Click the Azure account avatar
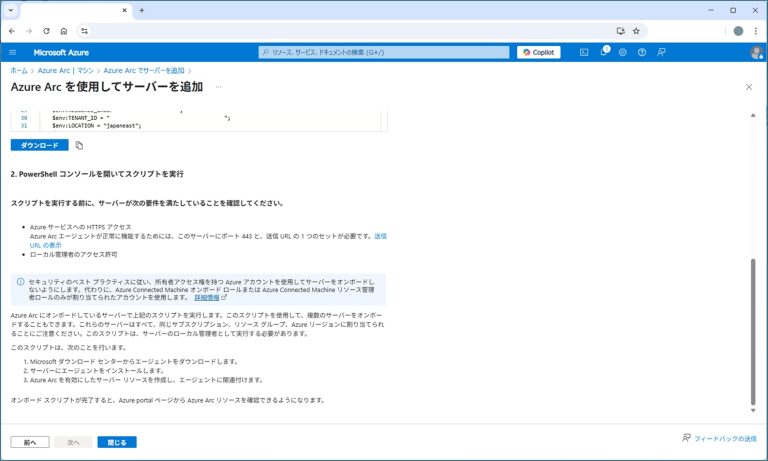This screenshot has width=768, height=461. [756, 52]
